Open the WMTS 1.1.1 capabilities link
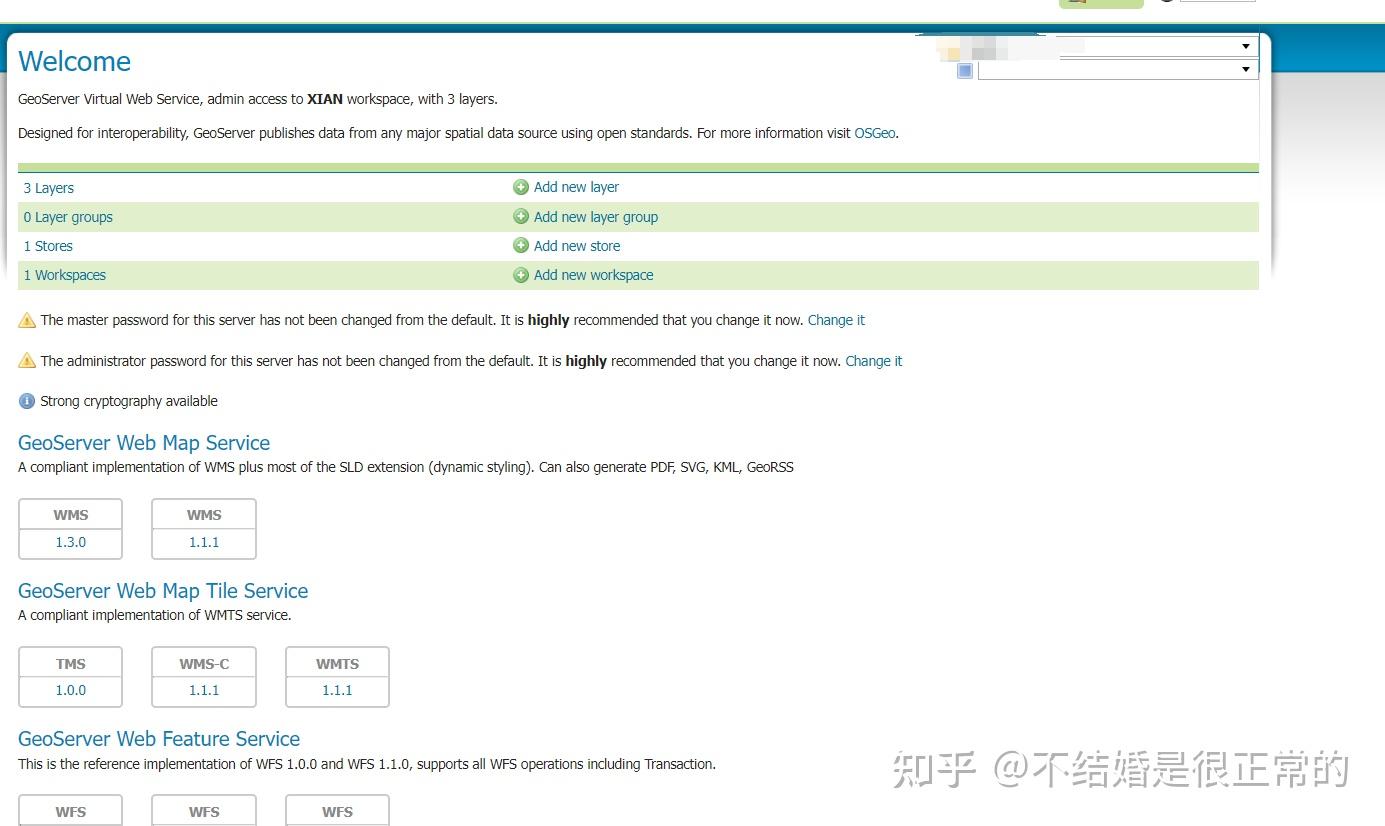 click(337, 690)
